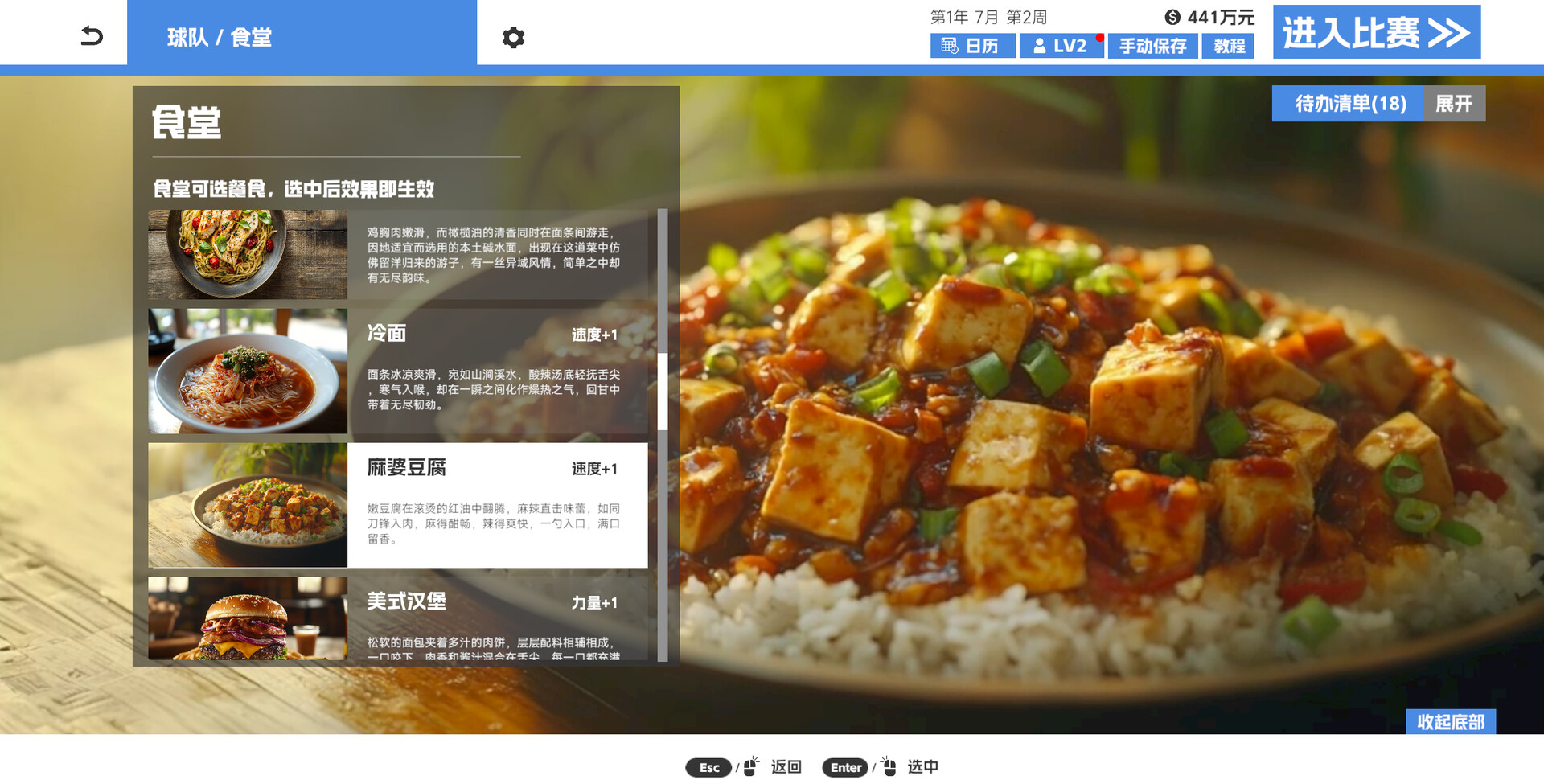This screenshot has height=784, width=1544.
Task: Click the money dollar icon showing 441万元
Action: point(1174,17)
